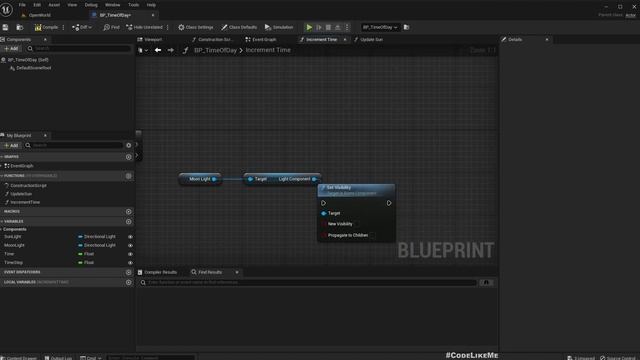Viewport: 640px width, 360px height.
Task: Close the Increment Time tab
Action: point(345,40)
